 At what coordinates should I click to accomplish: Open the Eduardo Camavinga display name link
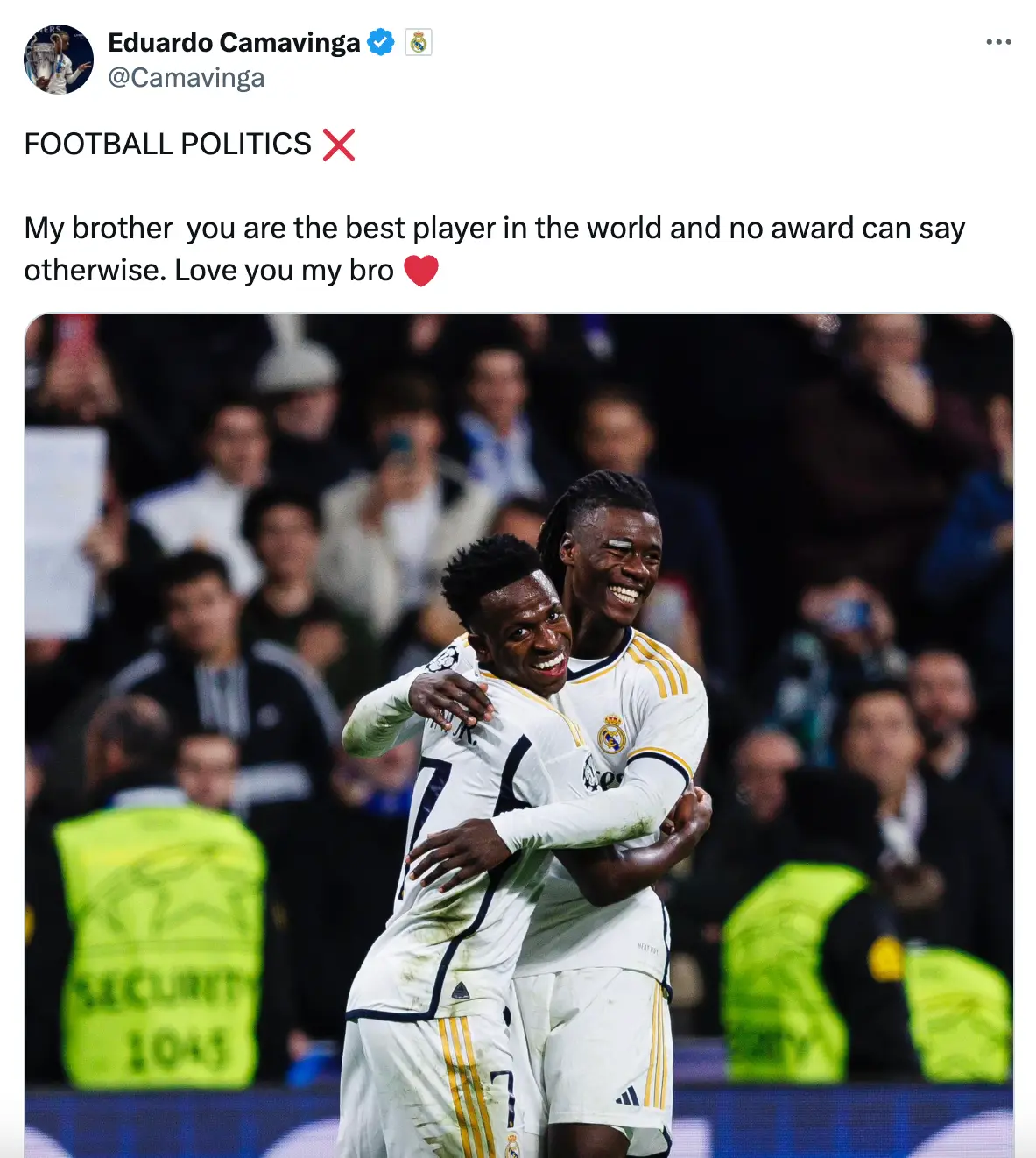[x=234, y=42]
